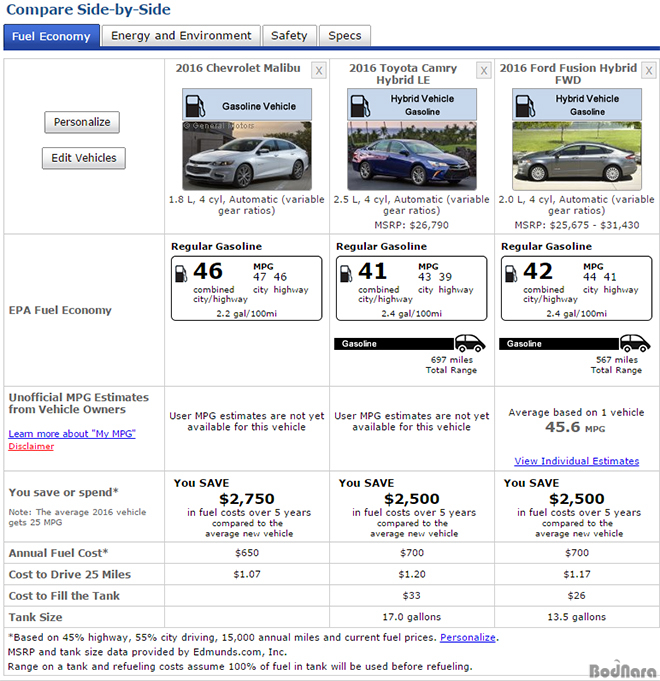Viewport: 660px width, 681px height.
Task: Click the "697 miles Total Range" text
Action: 452,365
